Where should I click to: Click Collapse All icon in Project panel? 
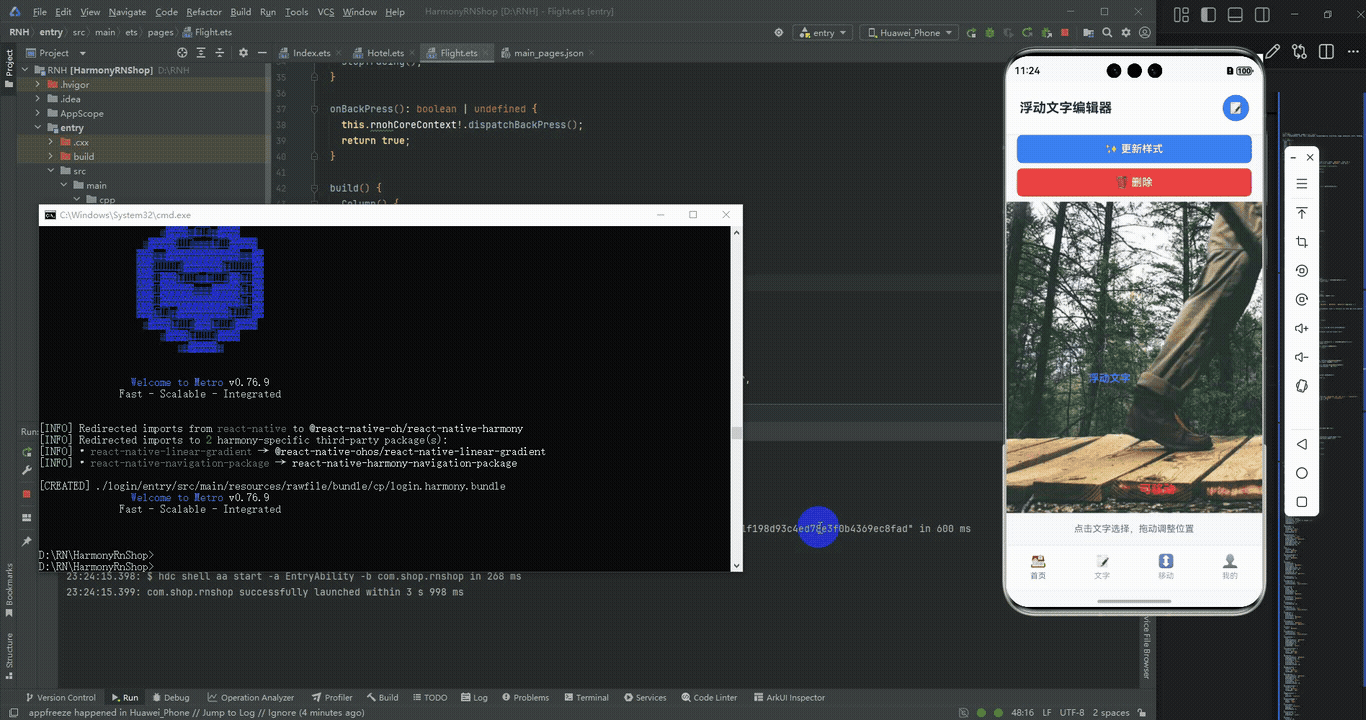click(222, 53)
